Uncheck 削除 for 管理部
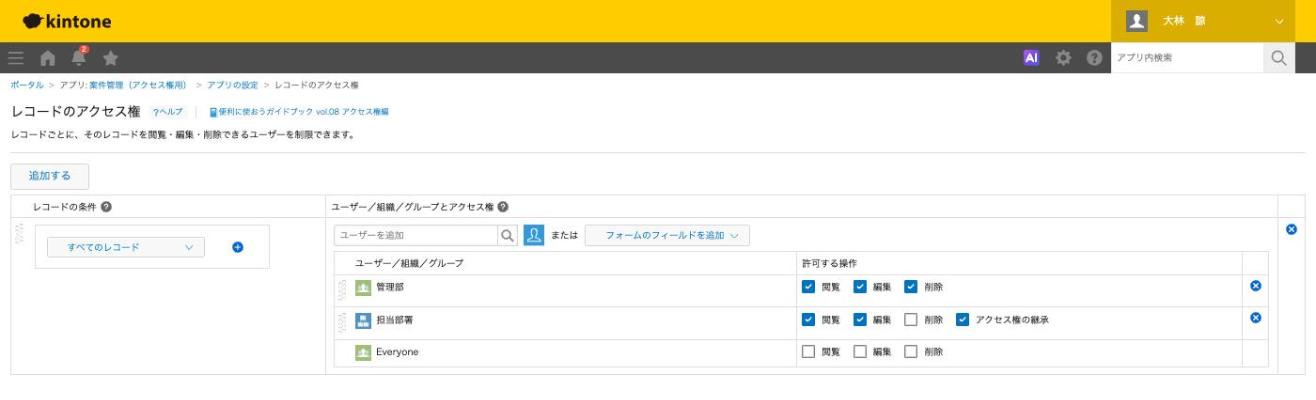This screenshot has height=400, width=1316. 911,287
